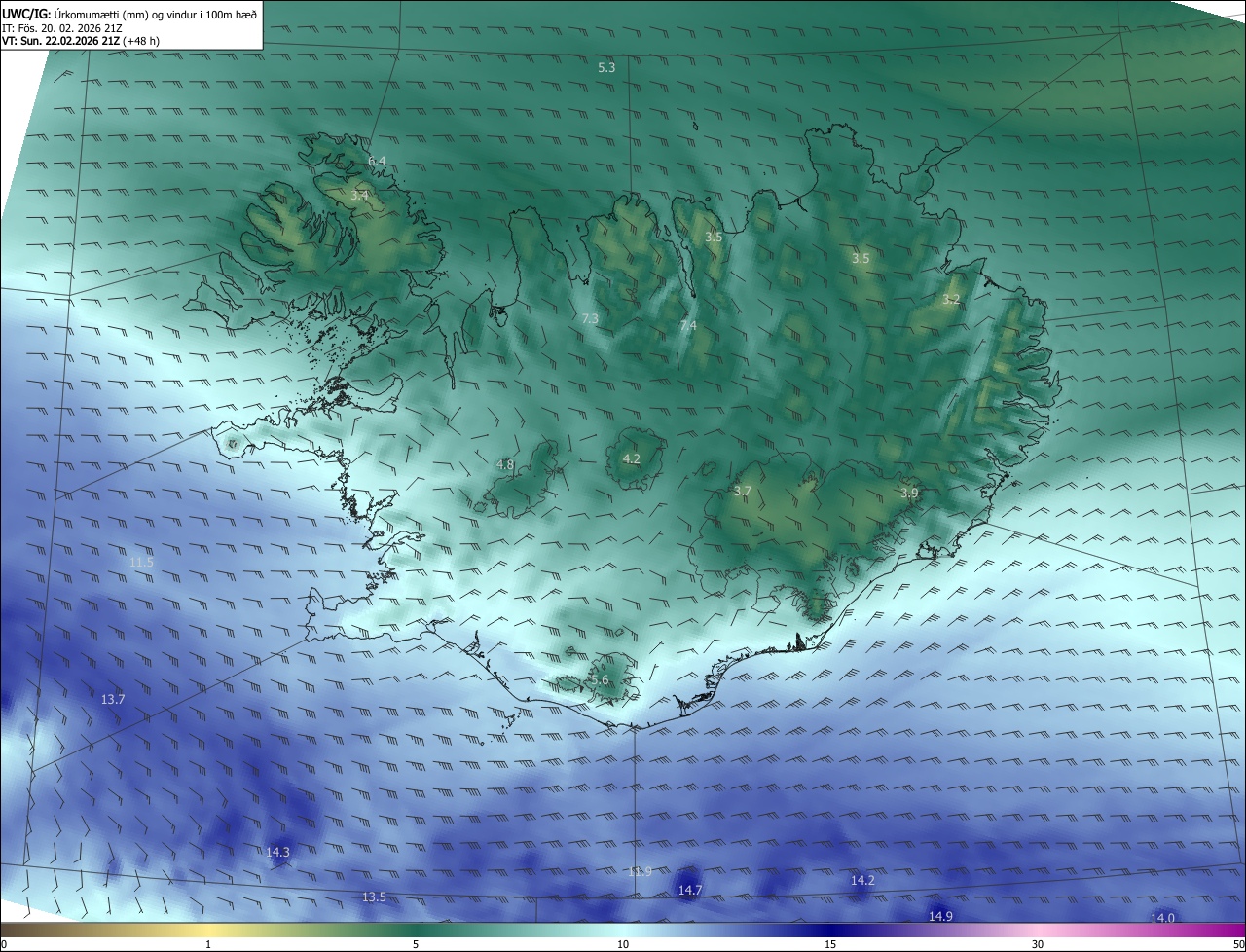Click the 'IT: Fös. 20. 02. 2026 21Z' line
This screenshot has height=952, width=1246.
tap(61, 27)
